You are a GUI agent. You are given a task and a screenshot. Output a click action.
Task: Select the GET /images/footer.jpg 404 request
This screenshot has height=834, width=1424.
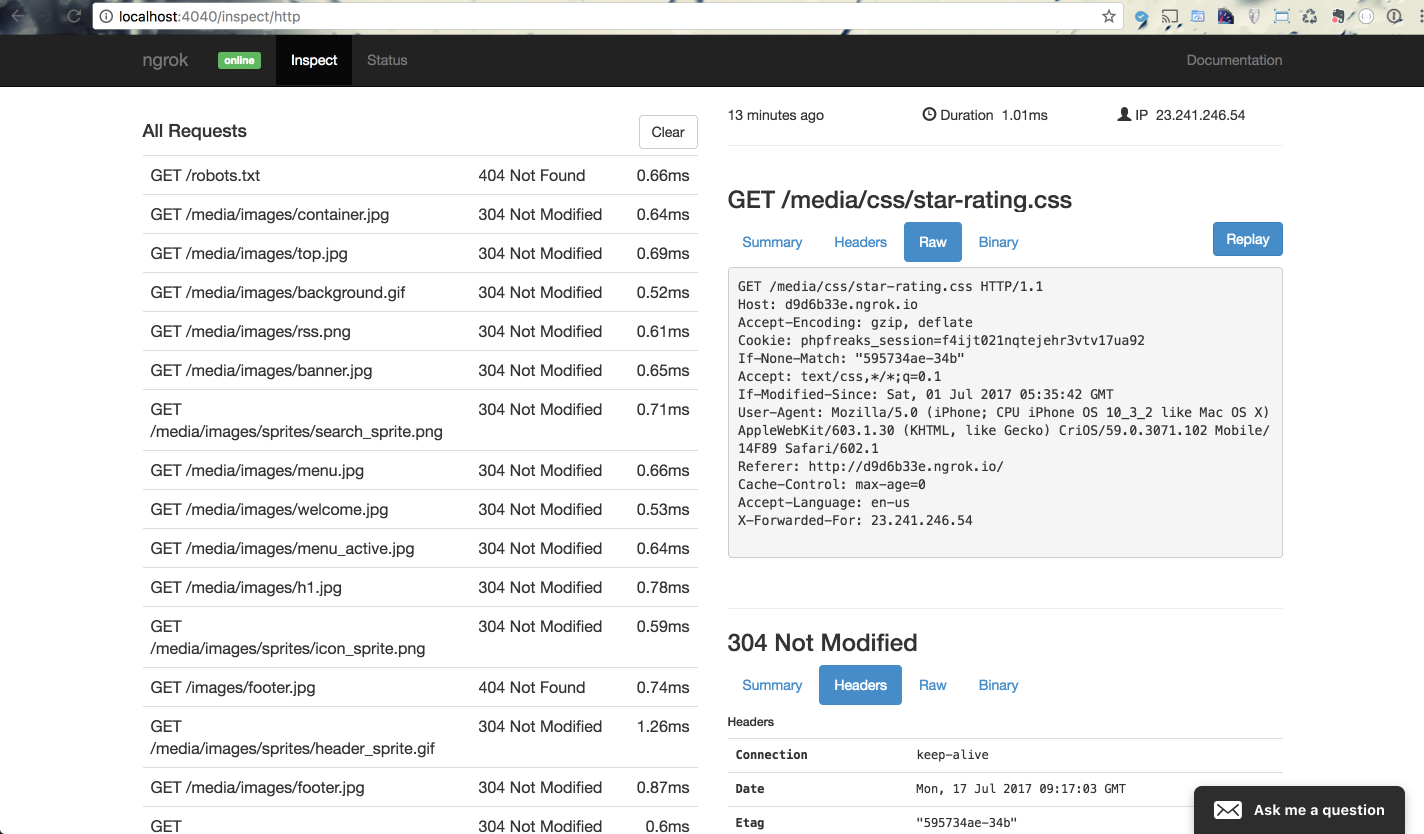coord(420,687)
